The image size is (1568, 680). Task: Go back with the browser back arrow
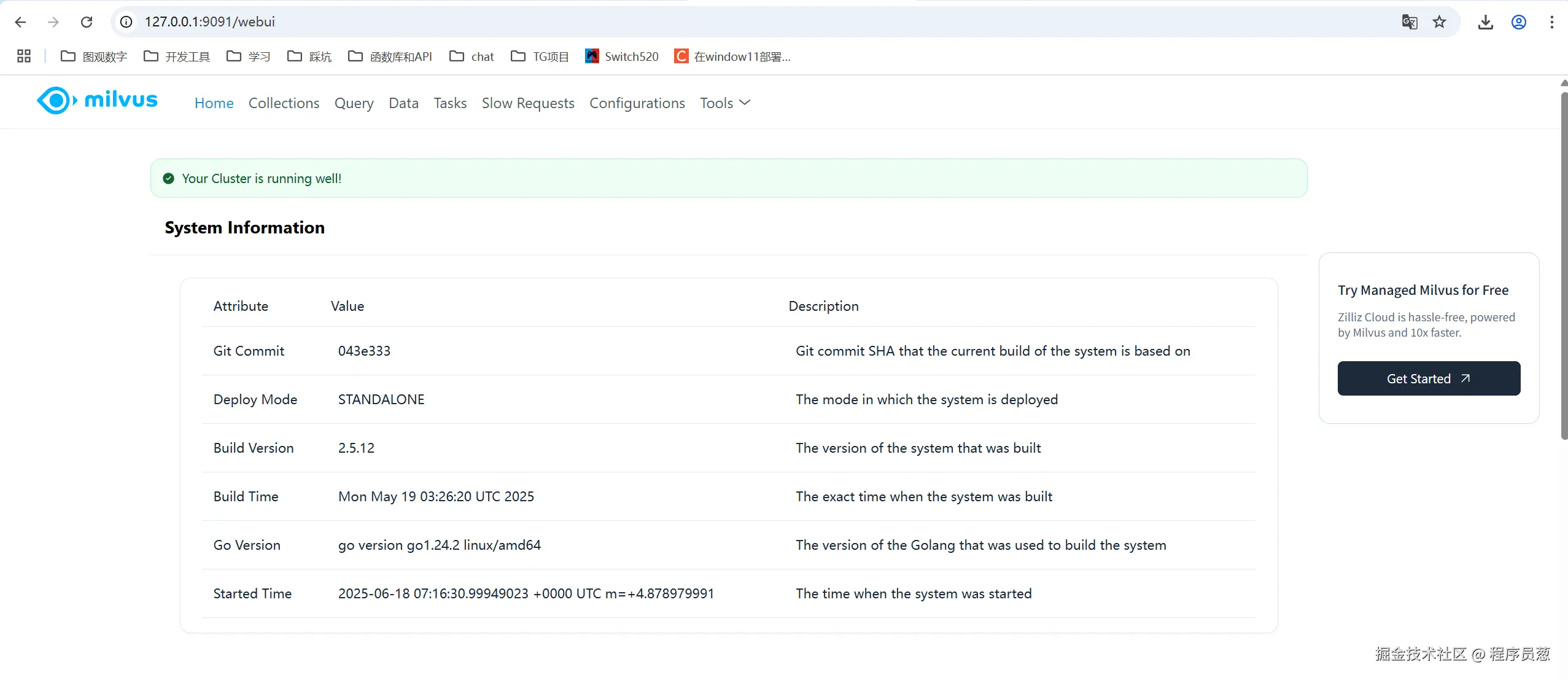coord(20,22)
